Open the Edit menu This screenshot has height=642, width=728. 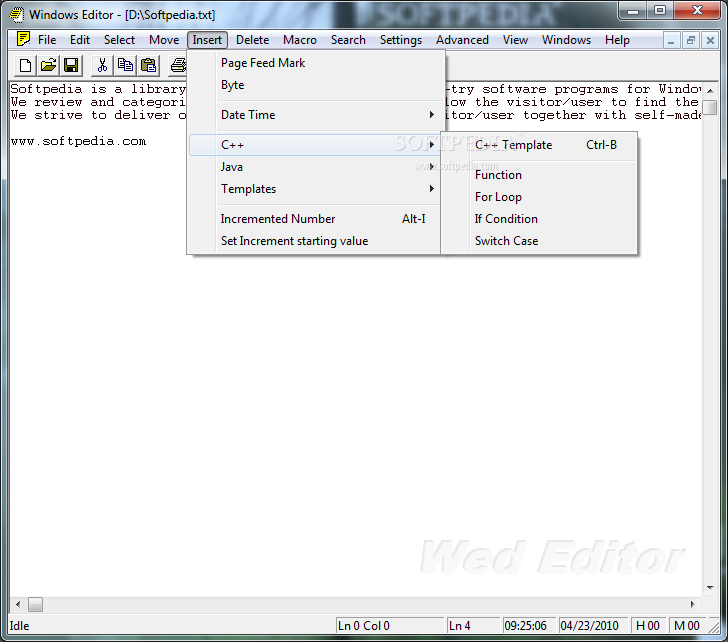tap(80, 40)
